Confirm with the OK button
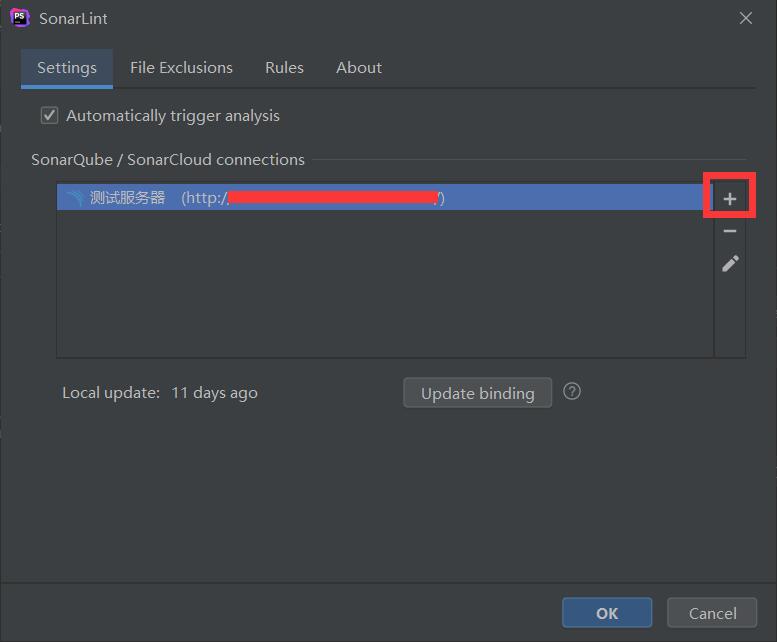The width and height of the screenshot is (777, 642). pos(607,613)
